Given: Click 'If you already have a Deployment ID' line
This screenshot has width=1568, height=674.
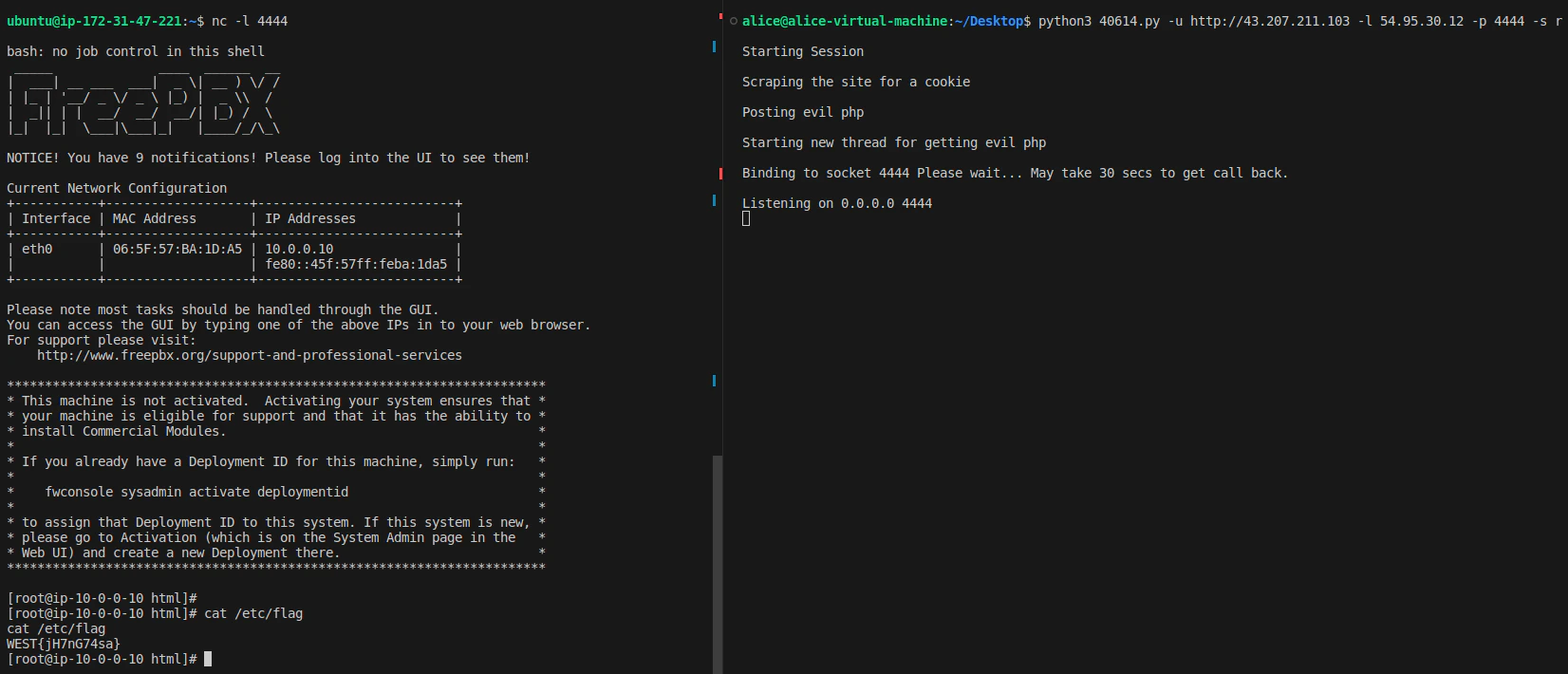Looking at the screenshot, I should 269,461.
